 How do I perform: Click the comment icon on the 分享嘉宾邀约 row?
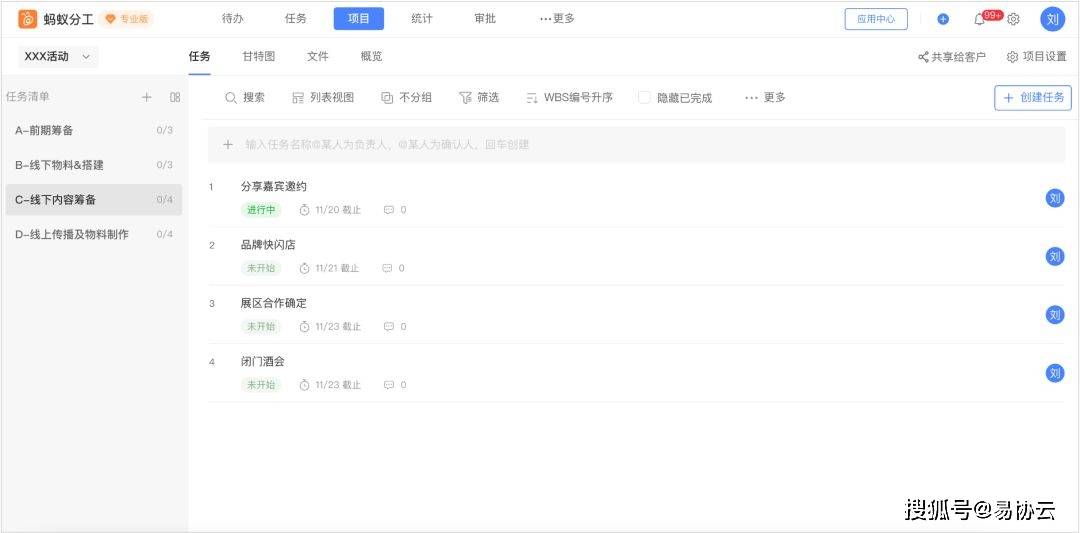[x=388, y=210]
